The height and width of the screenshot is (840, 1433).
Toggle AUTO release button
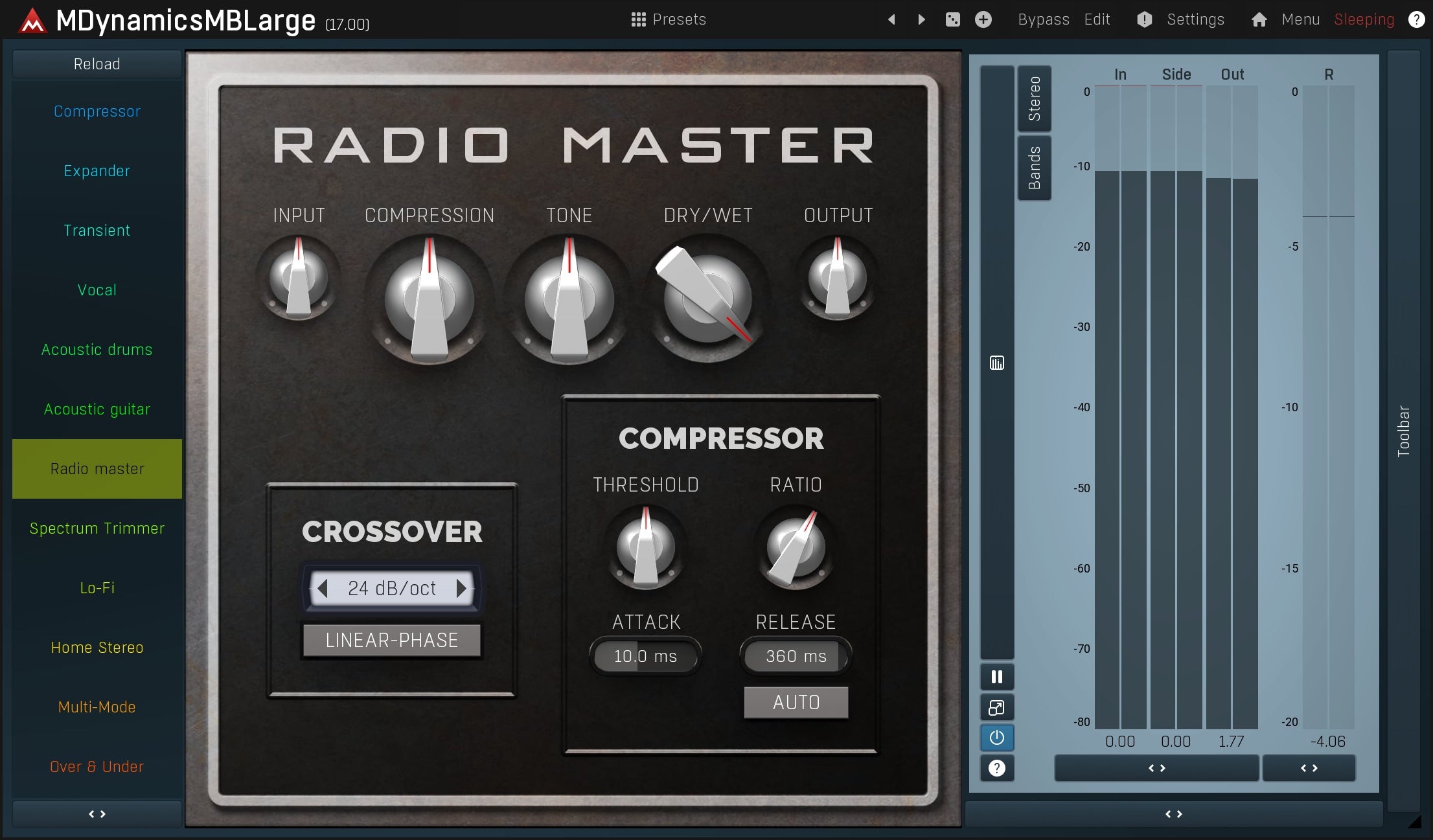tap(796, 702)
